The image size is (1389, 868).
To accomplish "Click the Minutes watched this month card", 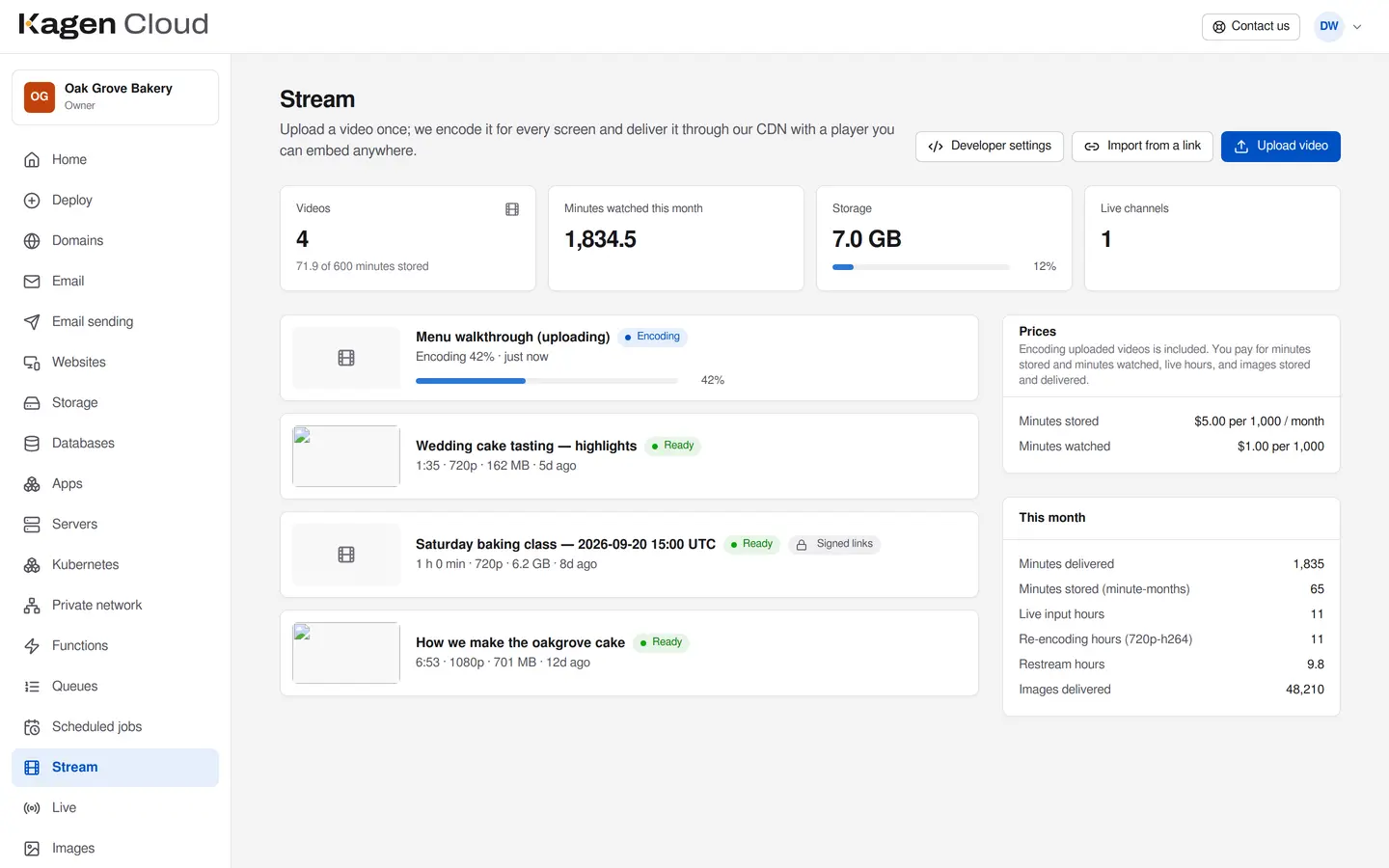I will 676,238.
